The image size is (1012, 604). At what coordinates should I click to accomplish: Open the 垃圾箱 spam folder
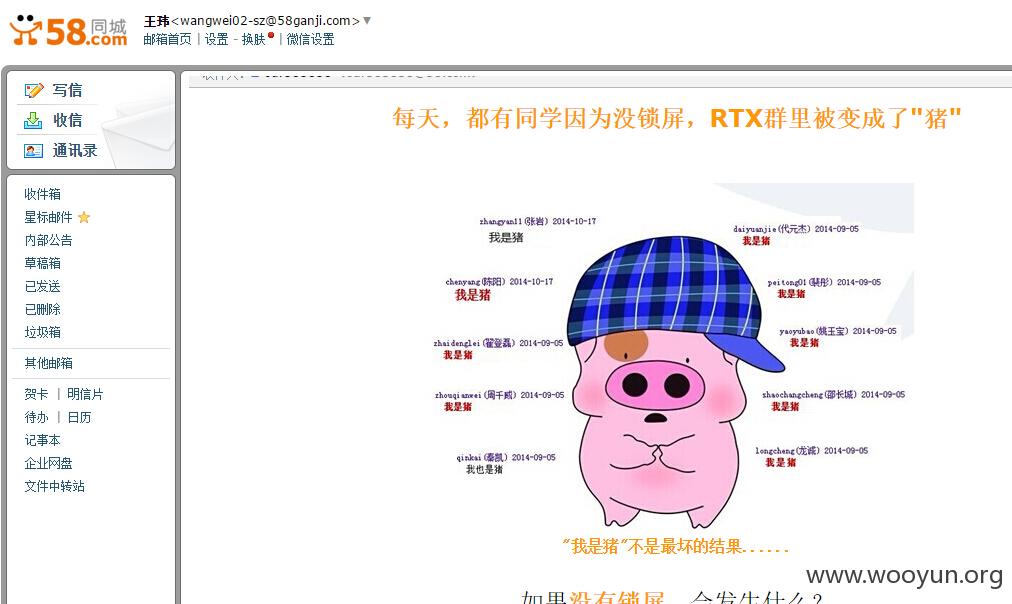pyautogui.click(x=43, y=332)
